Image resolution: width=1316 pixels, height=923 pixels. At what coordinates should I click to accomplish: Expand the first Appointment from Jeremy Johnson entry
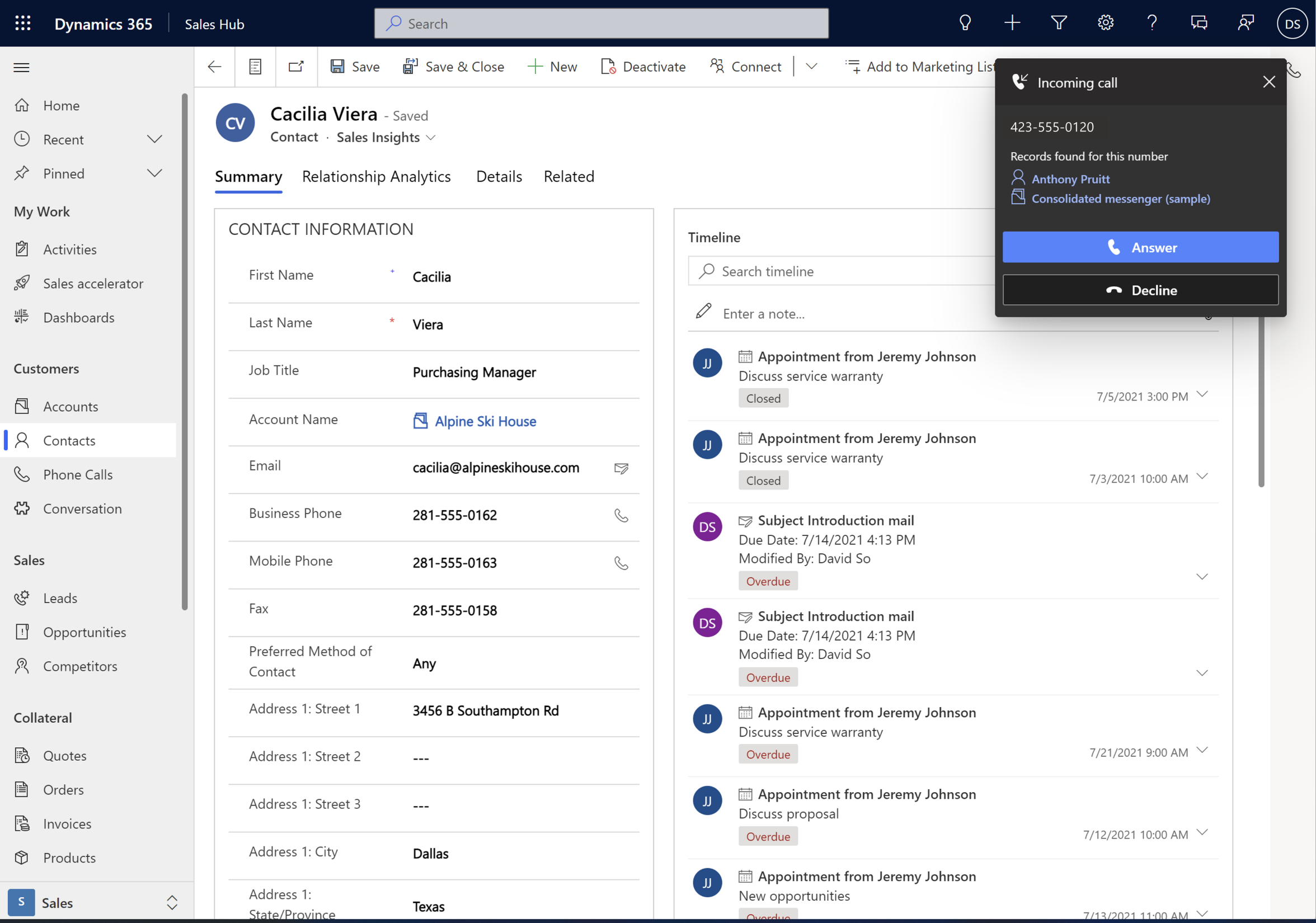1204,395
